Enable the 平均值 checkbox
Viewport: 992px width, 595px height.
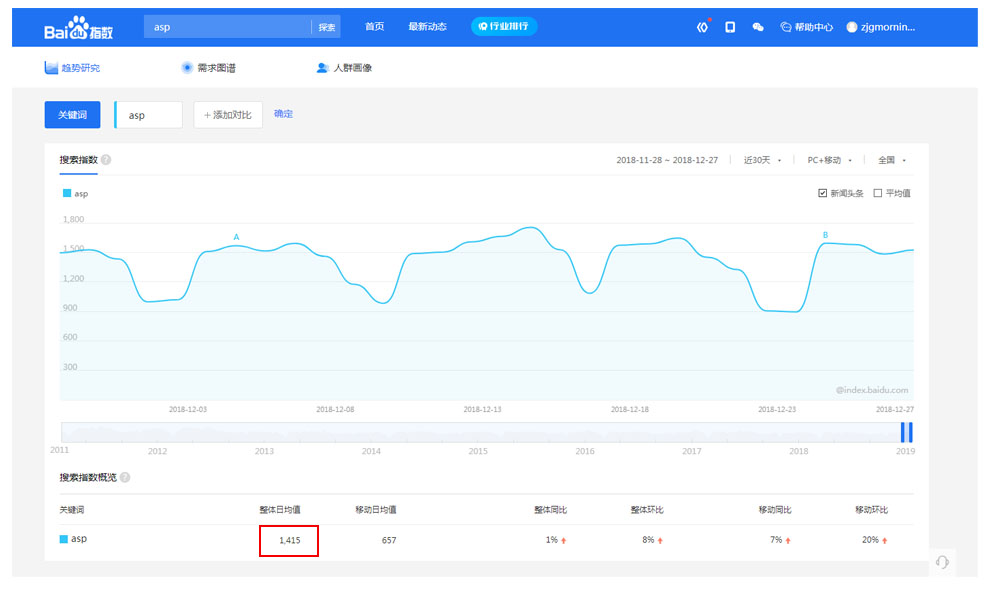(878, 193)
